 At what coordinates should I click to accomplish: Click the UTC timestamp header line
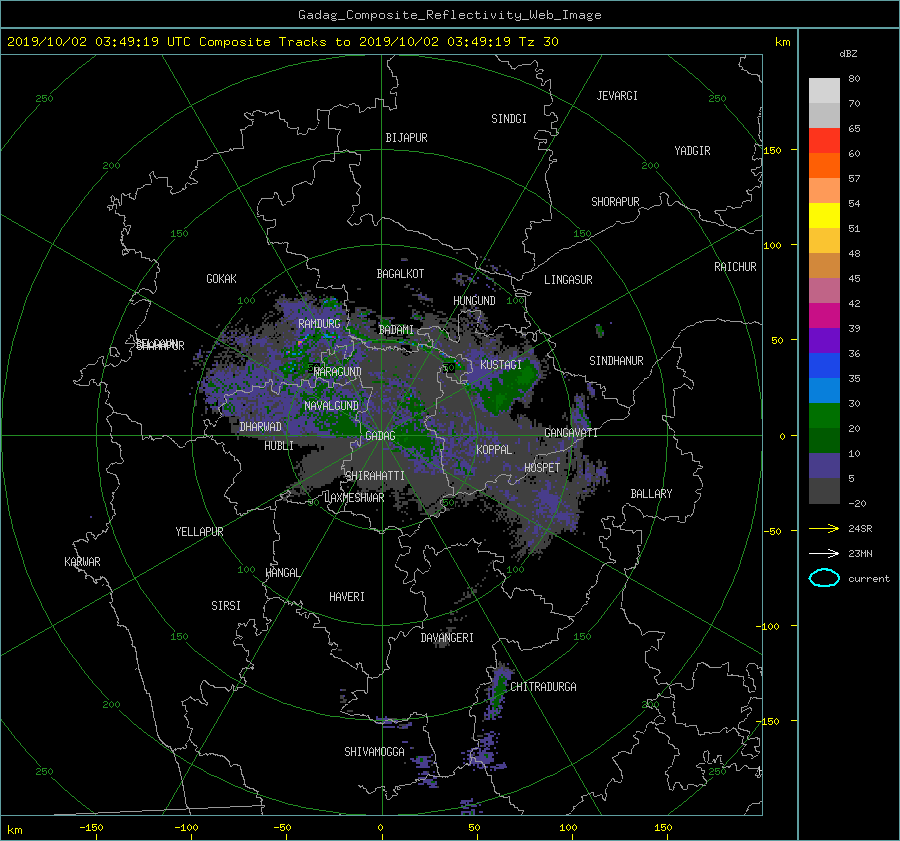(282, 42)
